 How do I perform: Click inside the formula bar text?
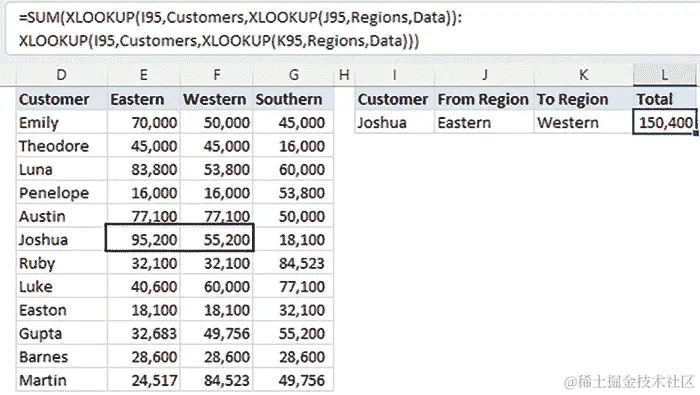click(240, 29)
